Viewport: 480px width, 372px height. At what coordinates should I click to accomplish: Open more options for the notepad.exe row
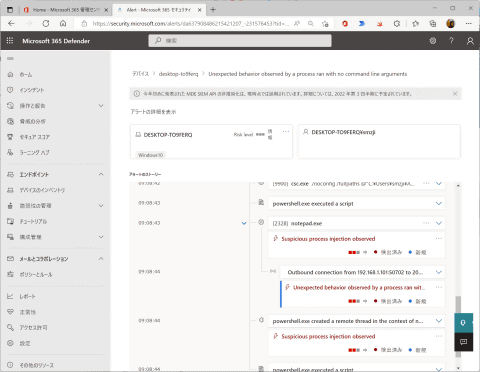coord(426,223)
